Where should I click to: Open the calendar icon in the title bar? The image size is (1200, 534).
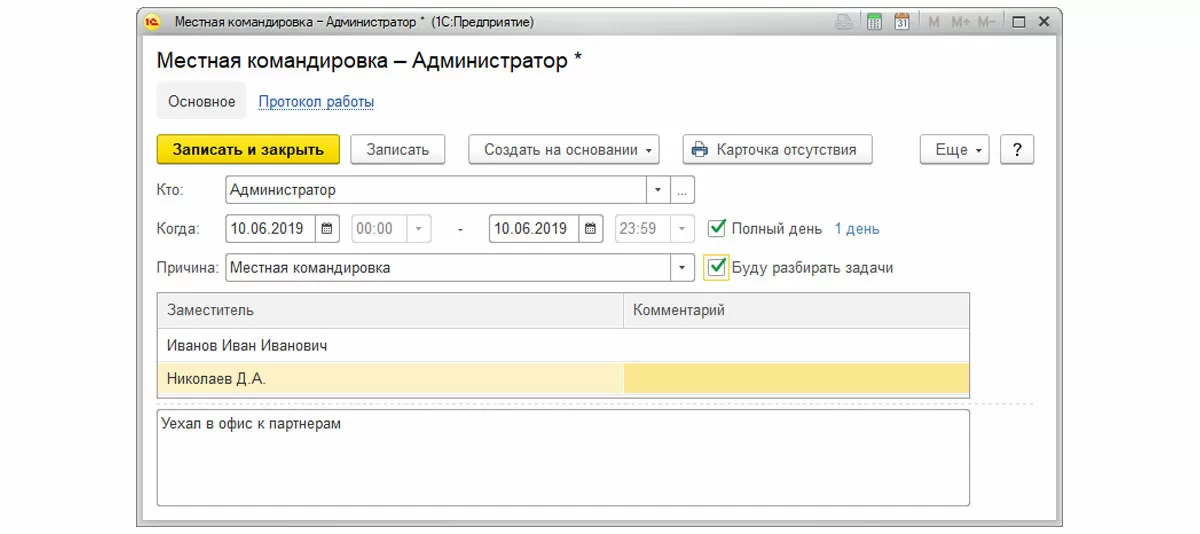coord(902,22)
